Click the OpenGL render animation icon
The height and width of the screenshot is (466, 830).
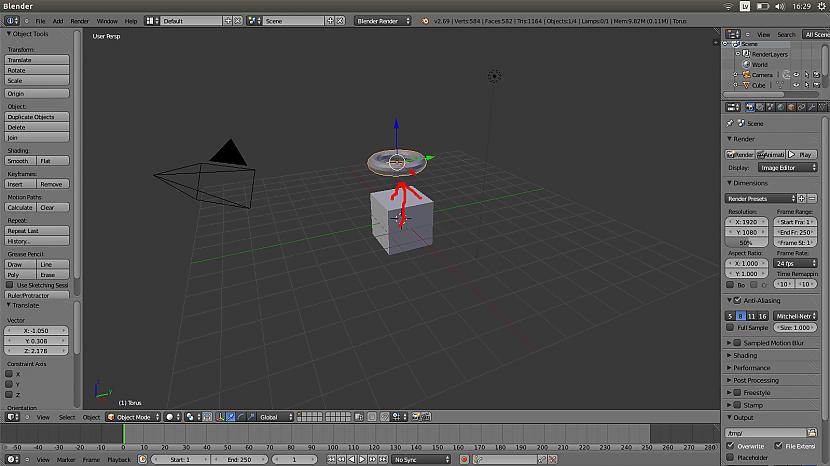[426, 417]
